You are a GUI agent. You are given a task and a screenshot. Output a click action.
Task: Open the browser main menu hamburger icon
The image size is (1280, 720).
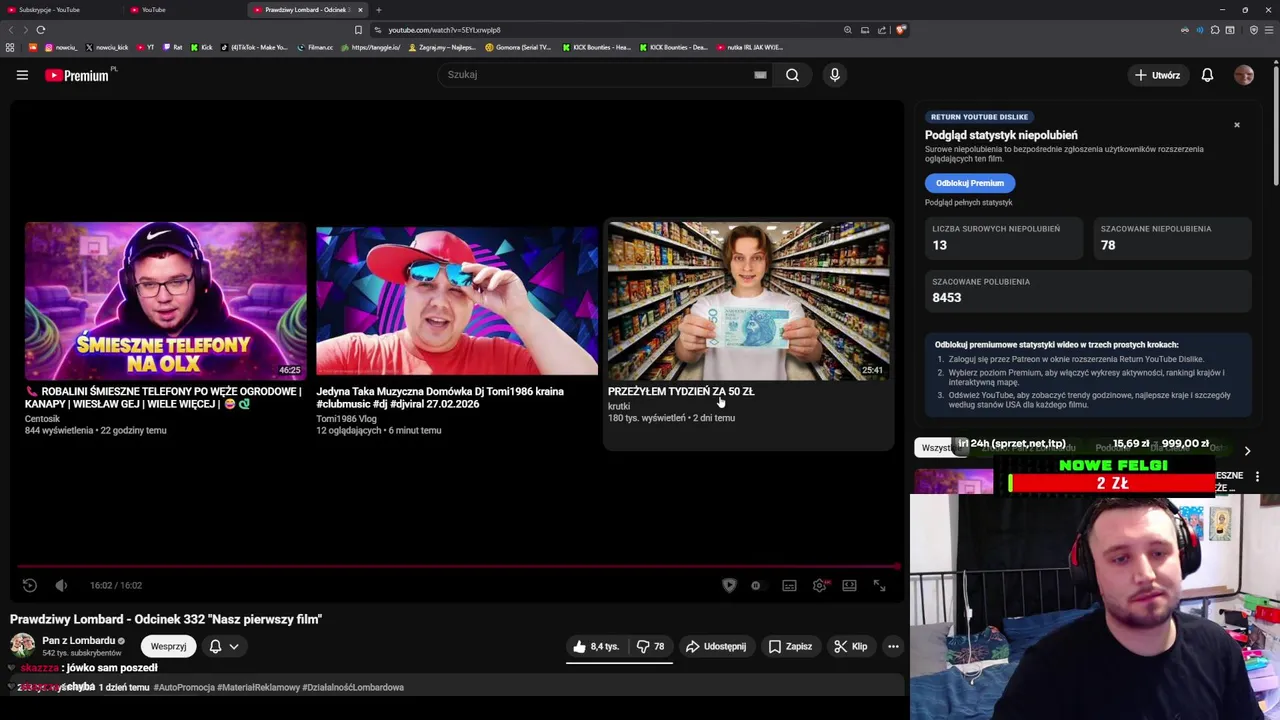pyautogui.click(x=1269, y=30)
